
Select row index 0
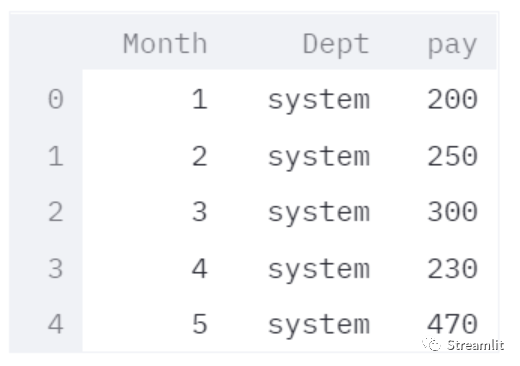point(56,99)
